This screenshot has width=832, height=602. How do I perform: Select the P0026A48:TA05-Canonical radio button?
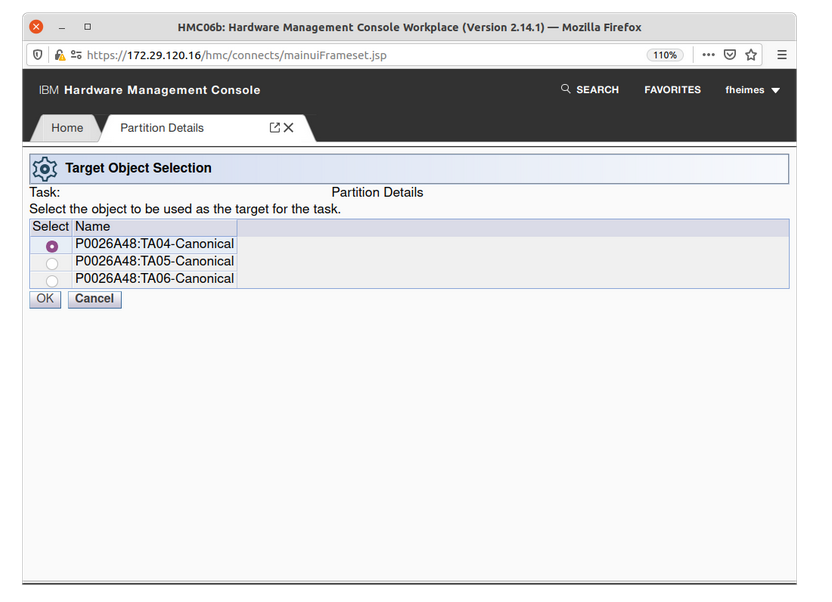52,264
